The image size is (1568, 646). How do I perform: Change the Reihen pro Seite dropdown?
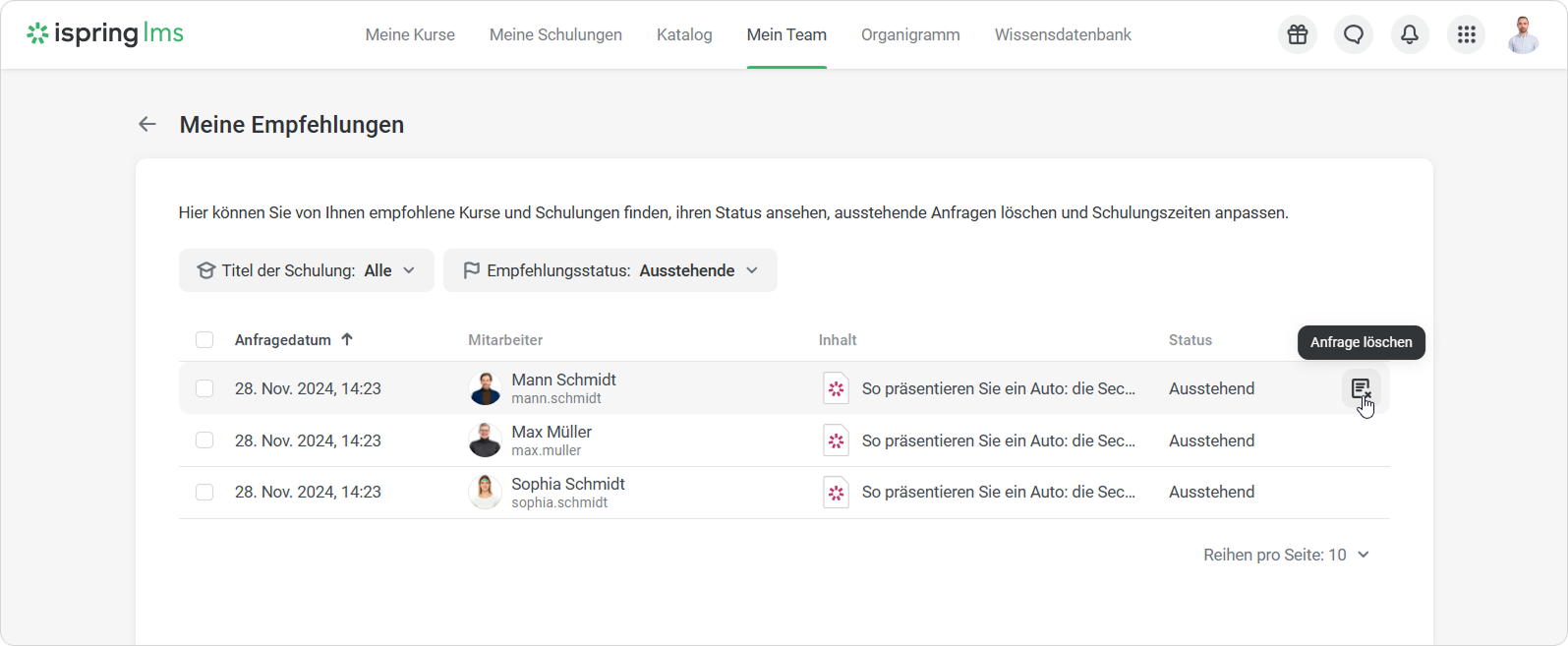click(x=1286, y=555)
